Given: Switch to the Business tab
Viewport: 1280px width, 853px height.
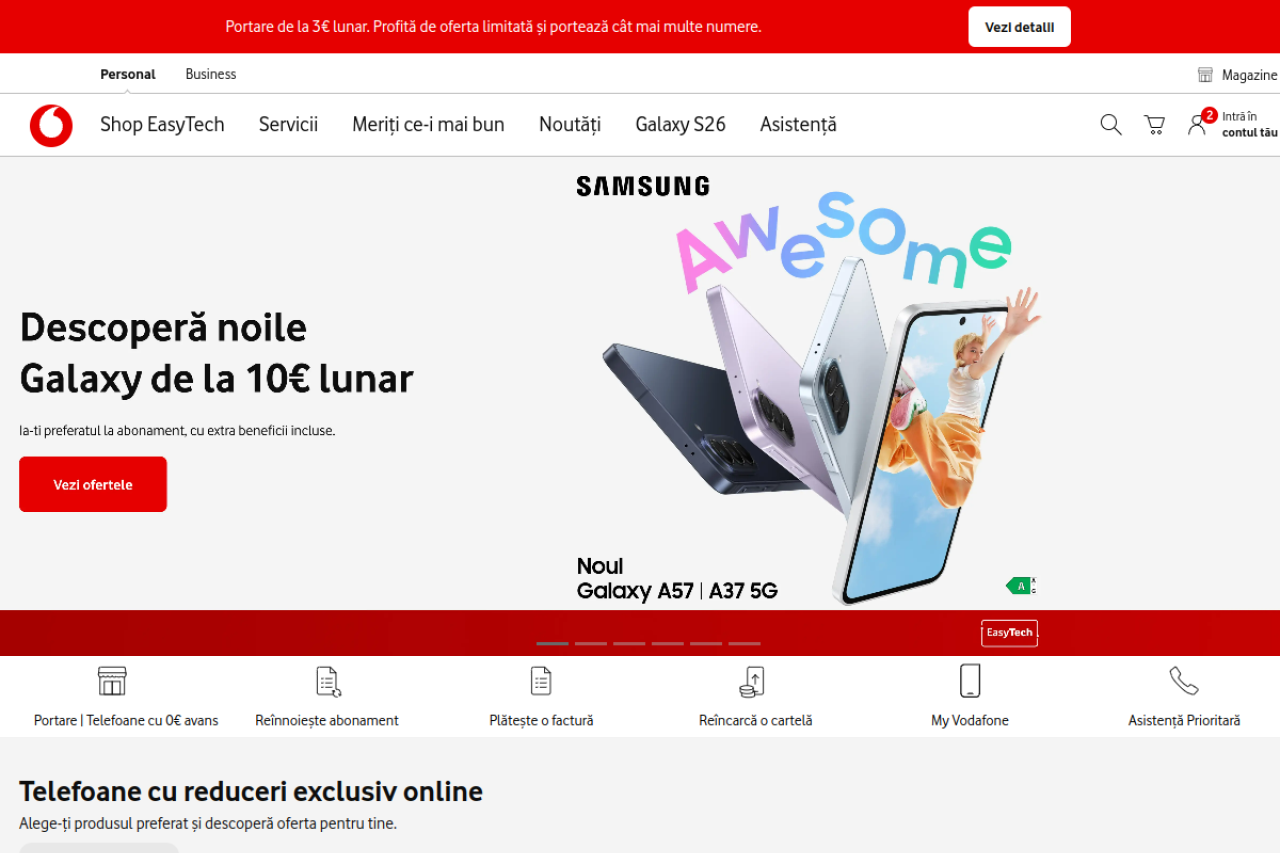Looking at the screenshot, I should [211, 74].
